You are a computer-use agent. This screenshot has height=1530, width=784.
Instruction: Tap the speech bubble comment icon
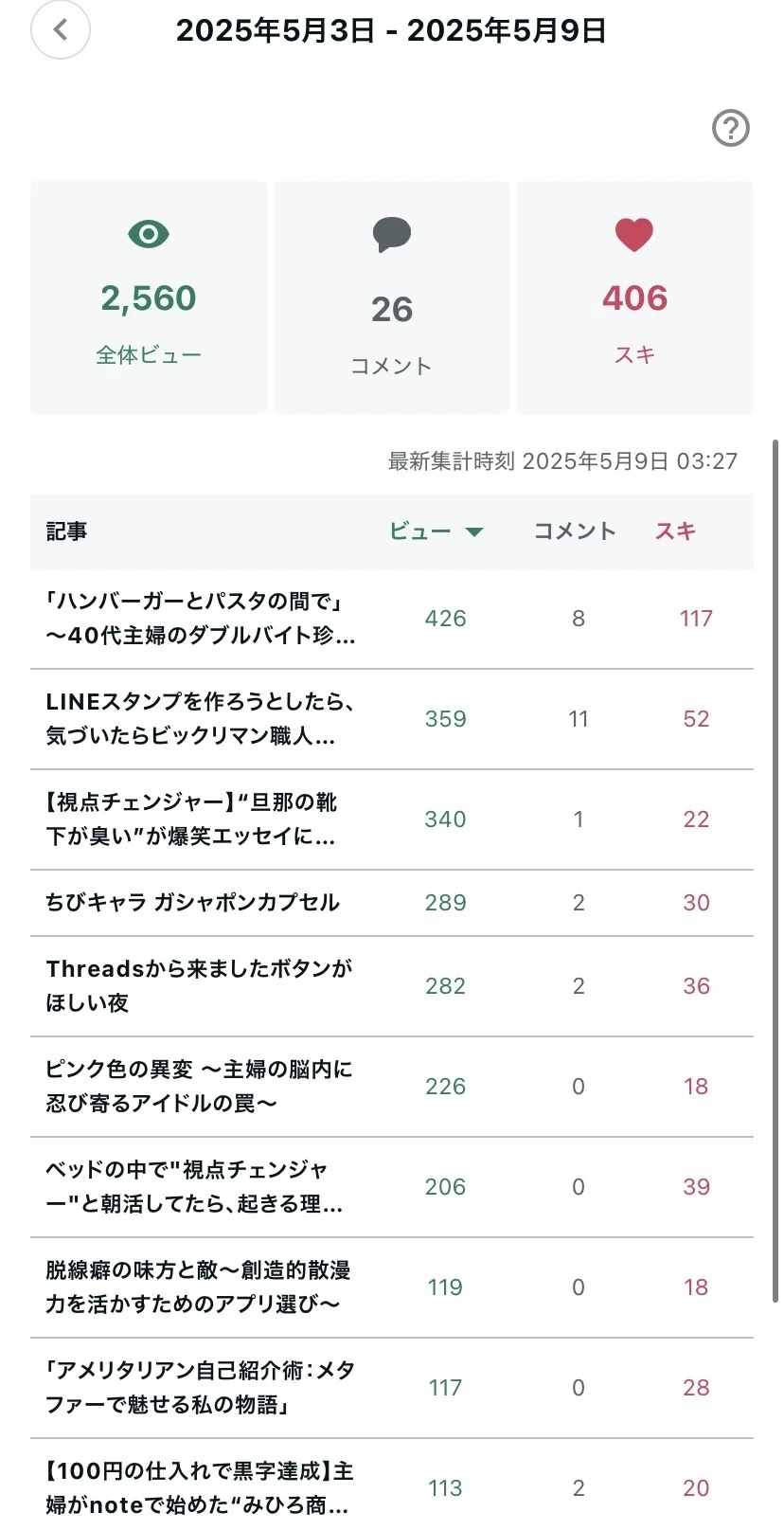point(392,235)
